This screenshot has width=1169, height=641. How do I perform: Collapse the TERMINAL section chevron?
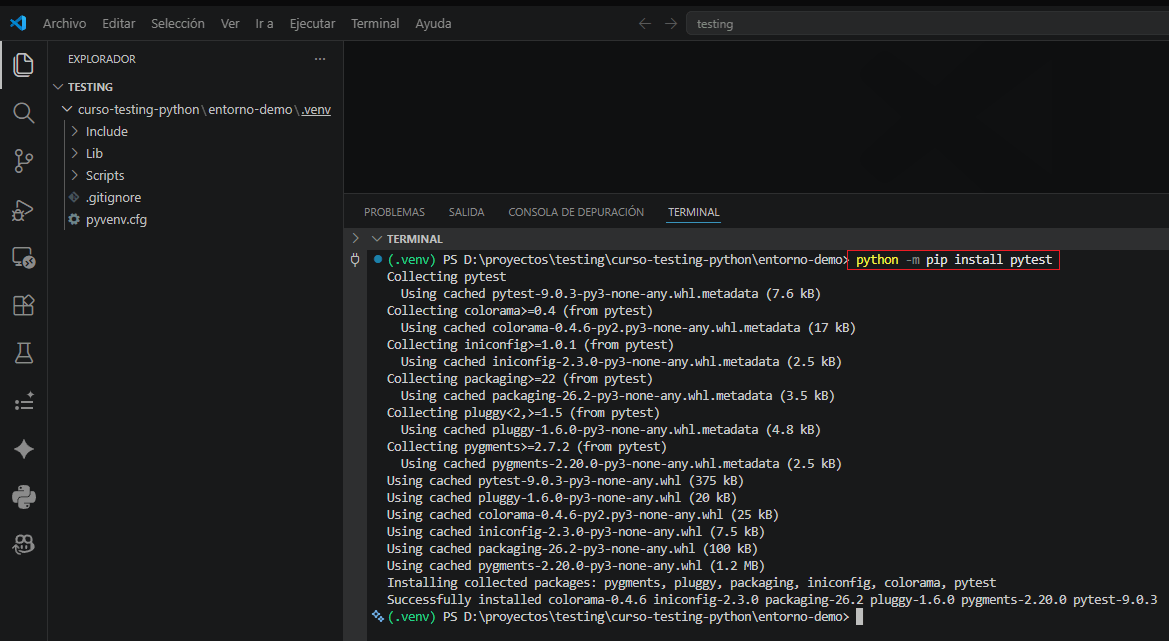pyautogui.click(x=376, y=239)
